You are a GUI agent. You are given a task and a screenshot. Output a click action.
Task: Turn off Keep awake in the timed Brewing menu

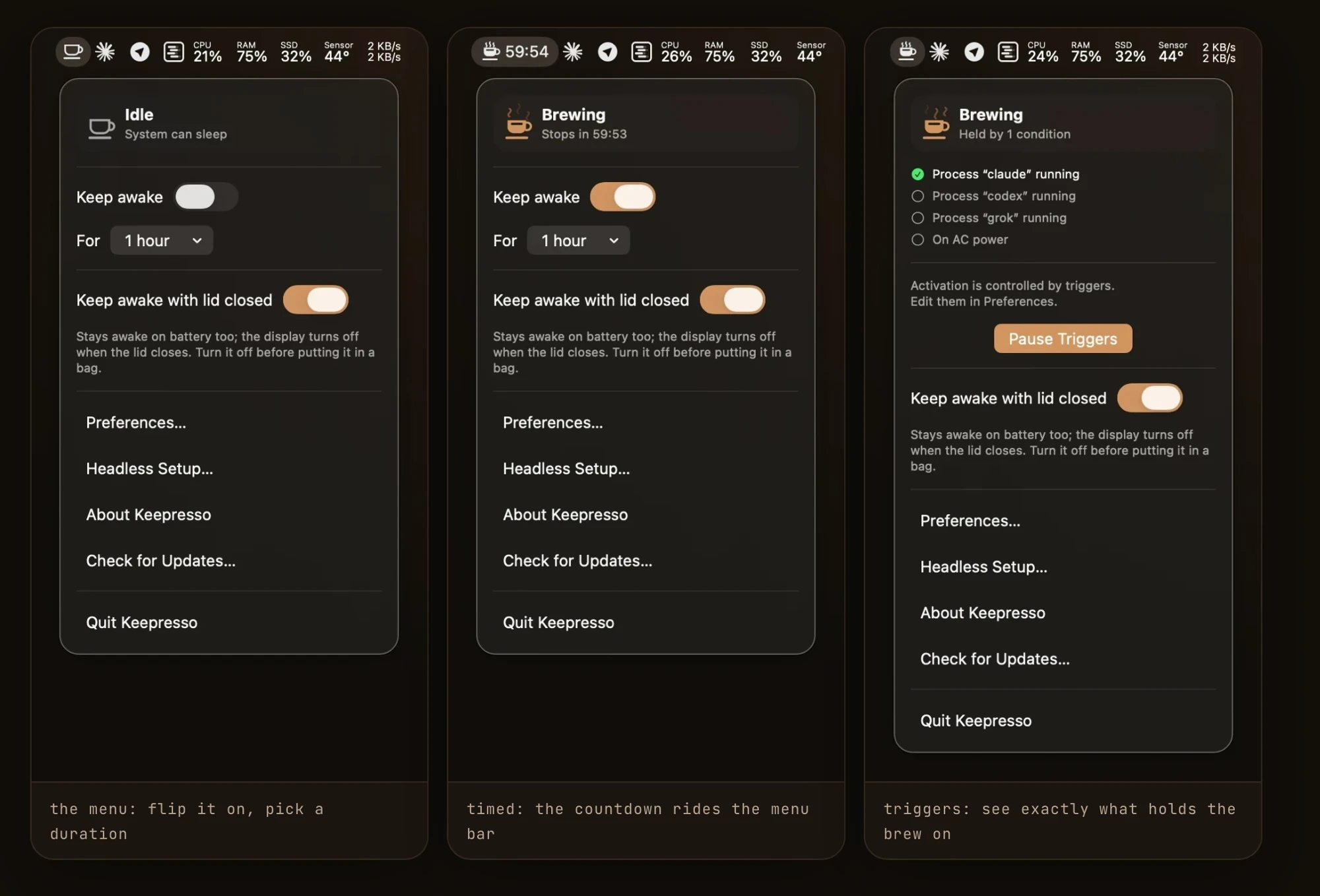[x=623, y=197]
